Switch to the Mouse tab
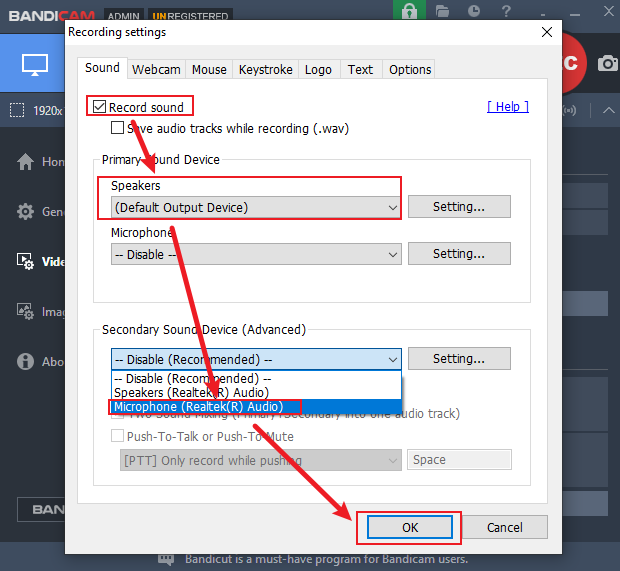Viewport: 620px width, 571px height. pos(209,70)
